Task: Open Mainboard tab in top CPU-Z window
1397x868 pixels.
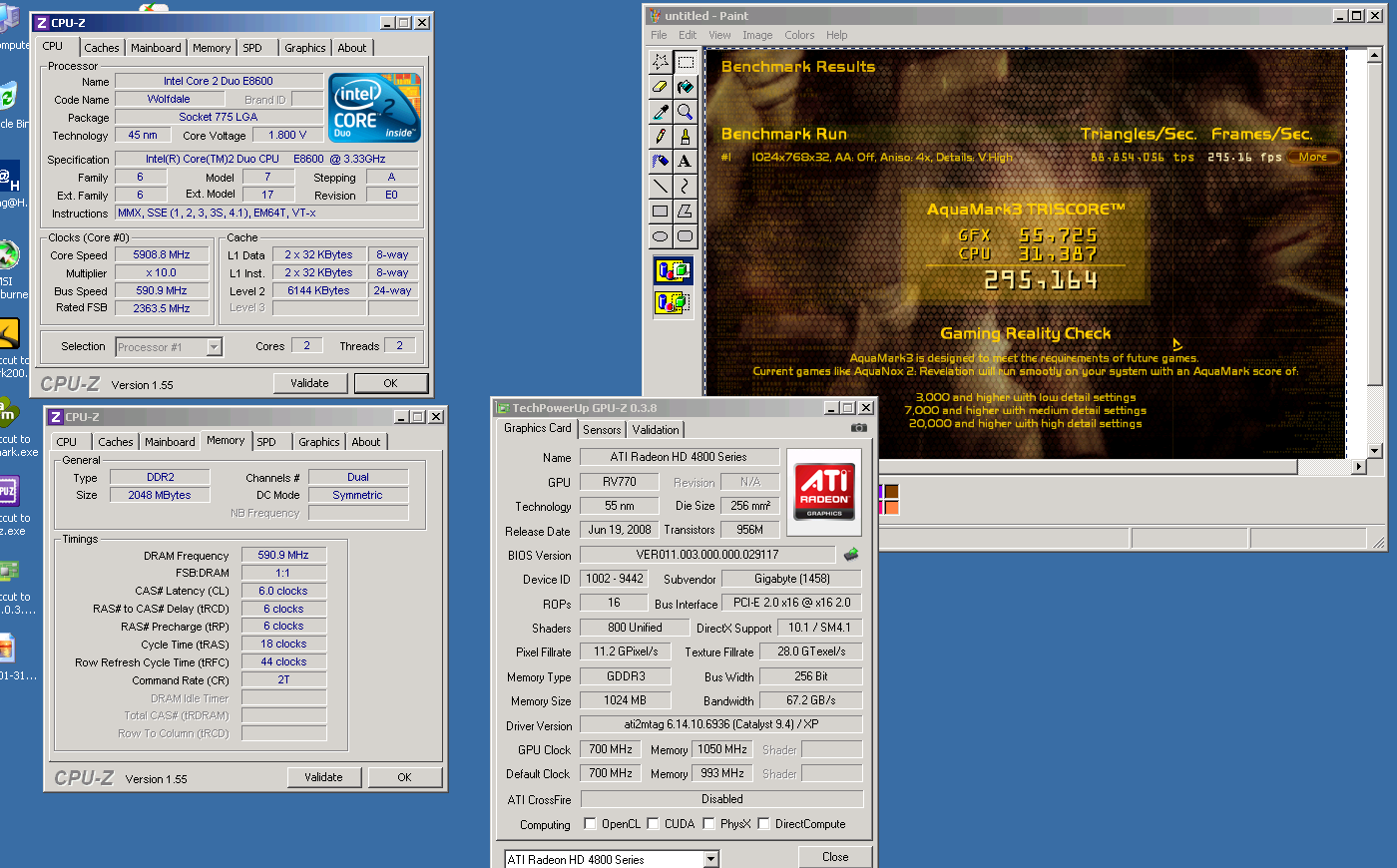Action: (156, 48)
